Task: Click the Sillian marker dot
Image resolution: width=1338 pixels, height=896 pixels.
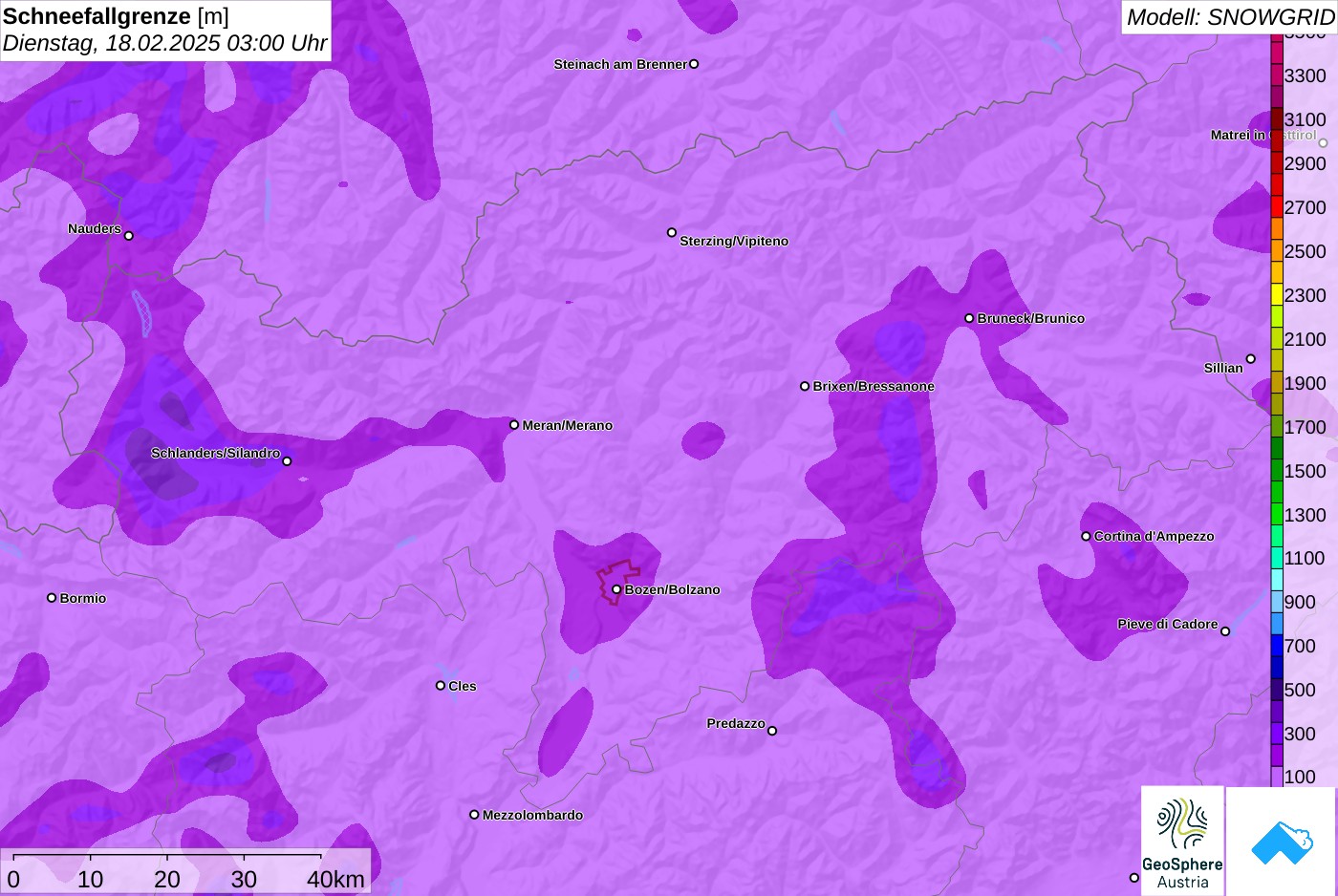Action: [x=1251, y=359]
